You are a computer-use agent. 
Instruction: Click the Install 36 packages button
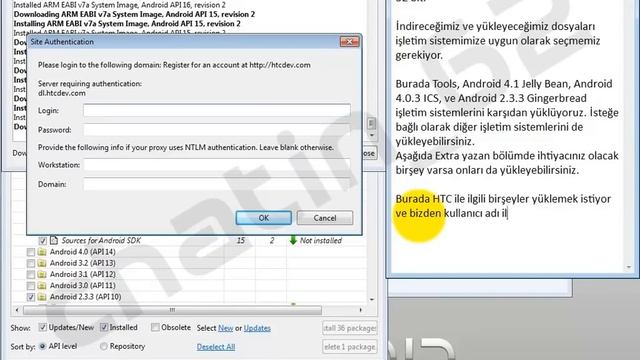pyautogui.click(x=349, y=328)
